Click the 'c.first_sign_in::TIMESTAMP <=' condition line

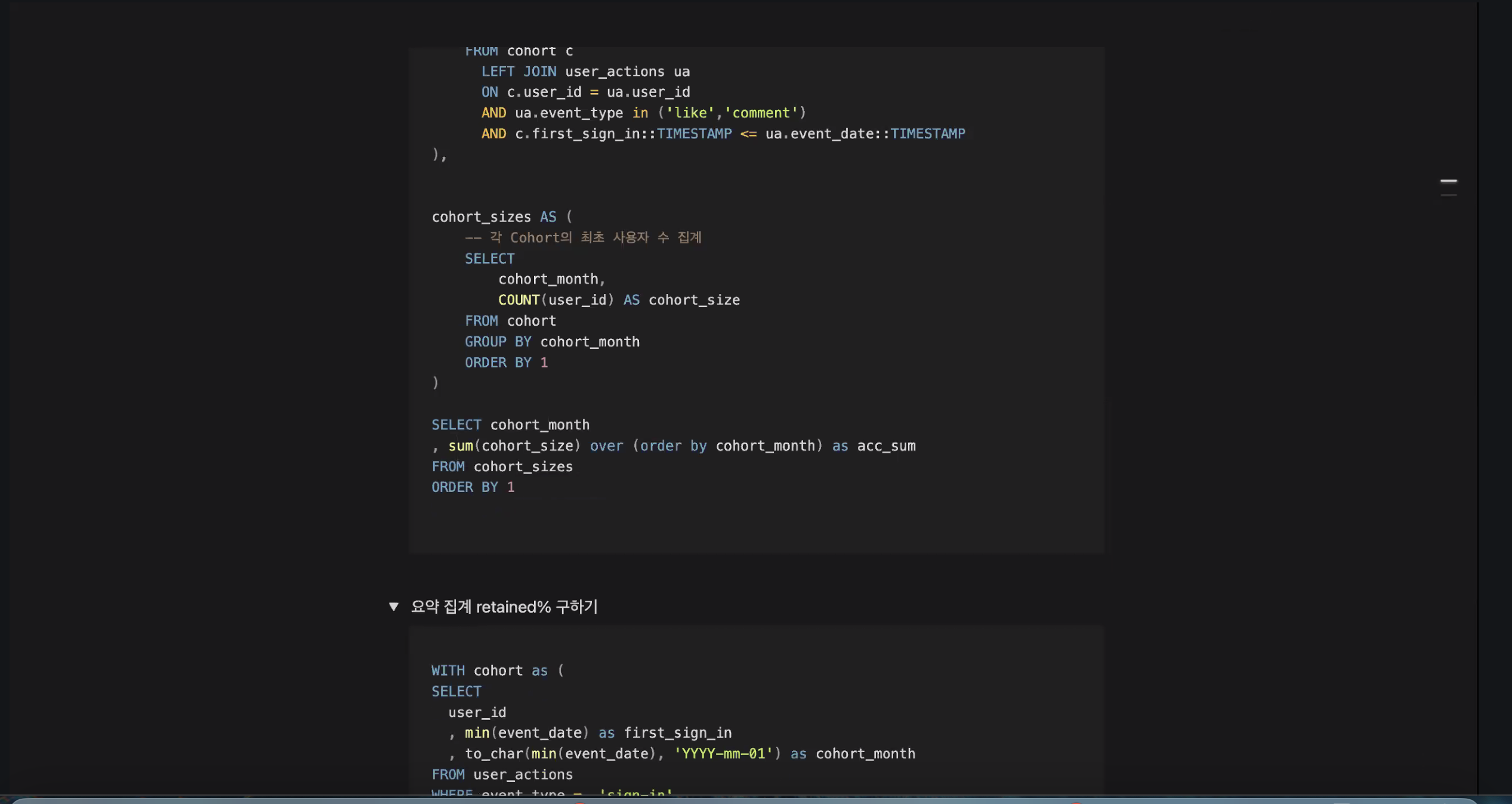point(723,134)
